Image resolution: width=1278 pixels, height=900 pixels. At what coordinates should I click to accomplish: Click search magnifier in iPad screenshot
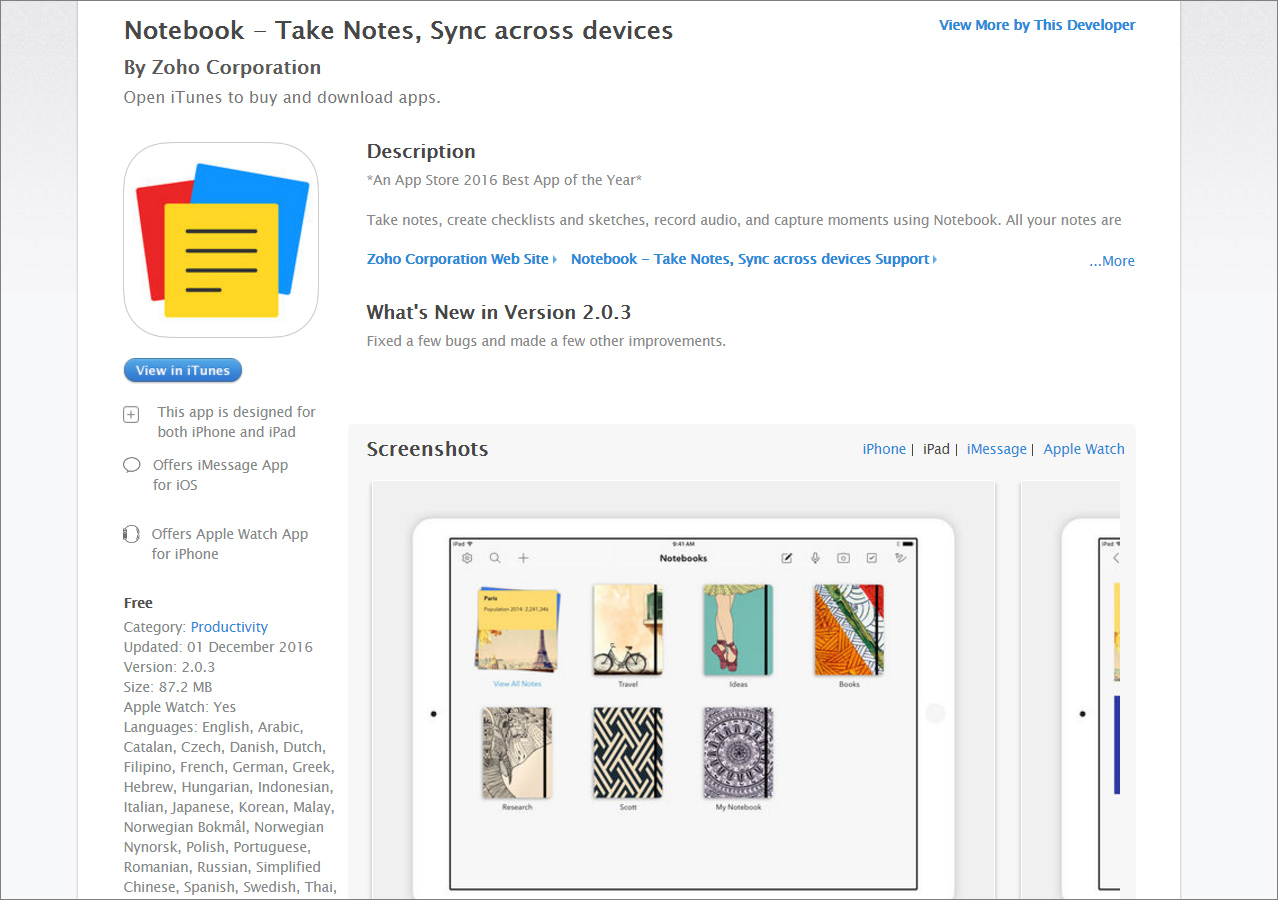(494, 558)
